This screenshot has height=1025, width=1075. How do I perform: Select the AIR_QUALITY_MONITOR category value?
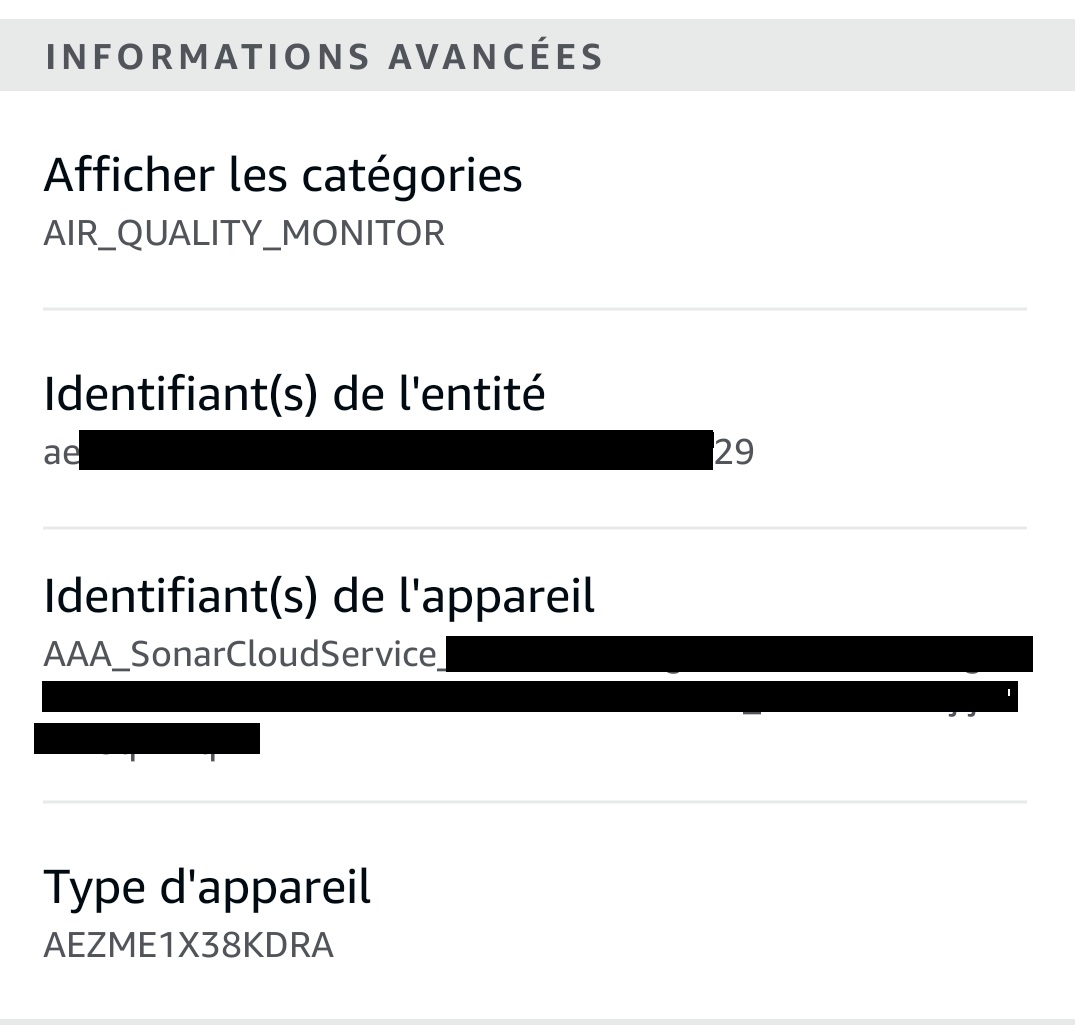click(x=244, y=234)
